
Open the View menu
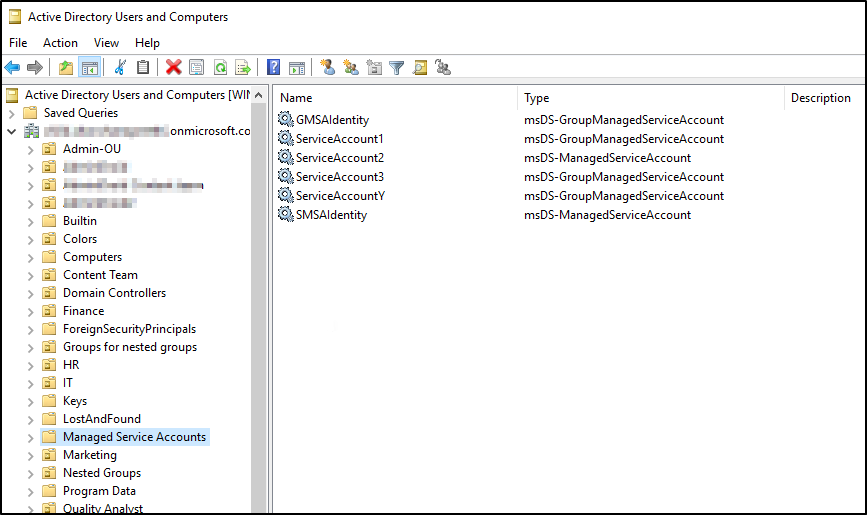click(x=106, y=43)
